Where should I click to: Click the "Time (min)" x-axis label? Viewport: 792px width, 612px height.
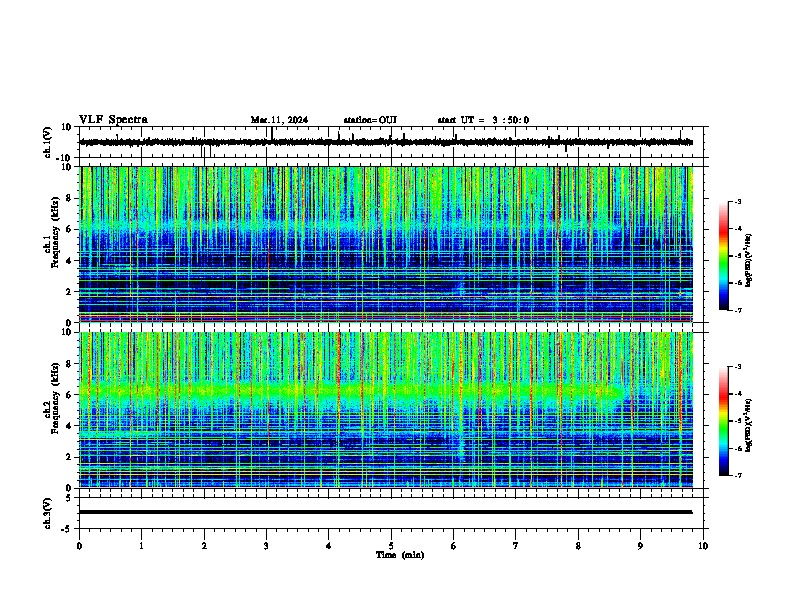(x=400, y=555)
